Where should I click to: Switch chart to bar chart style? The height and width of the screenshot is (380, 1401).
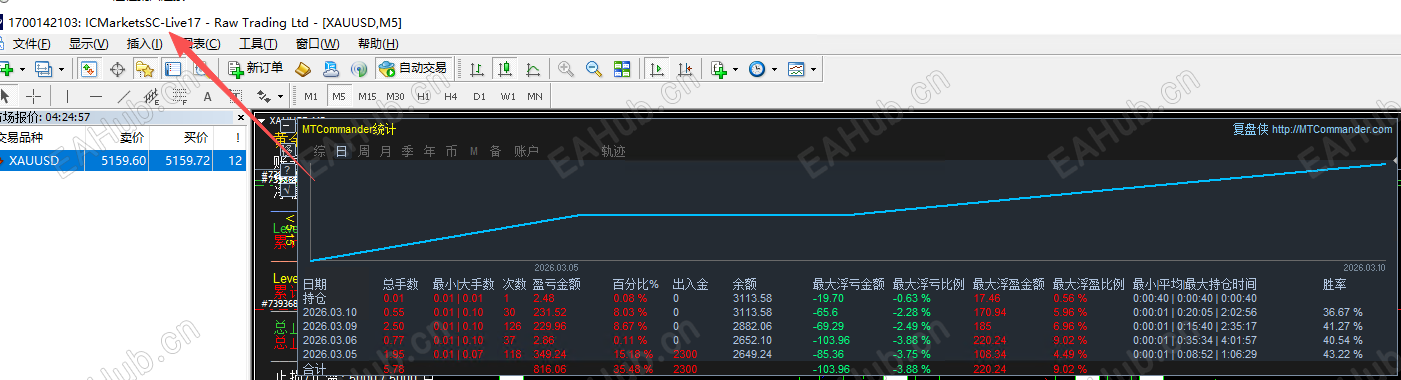pyautogui.click(x=477, y=69)
